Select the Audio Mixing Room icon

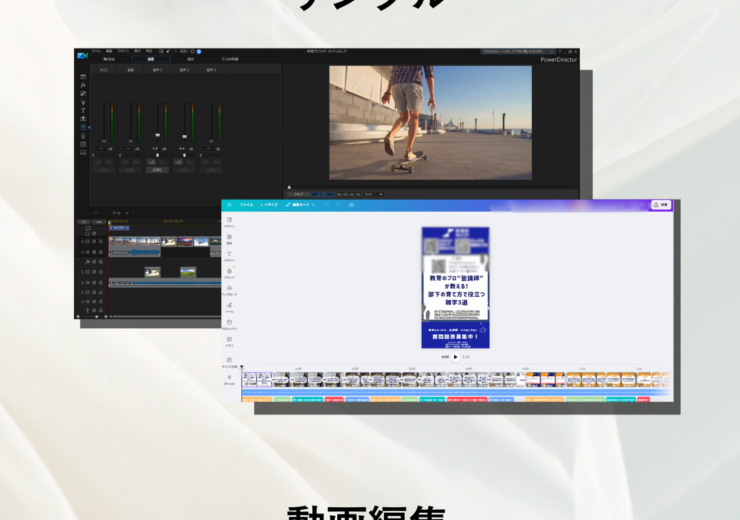tap(83, 128)
